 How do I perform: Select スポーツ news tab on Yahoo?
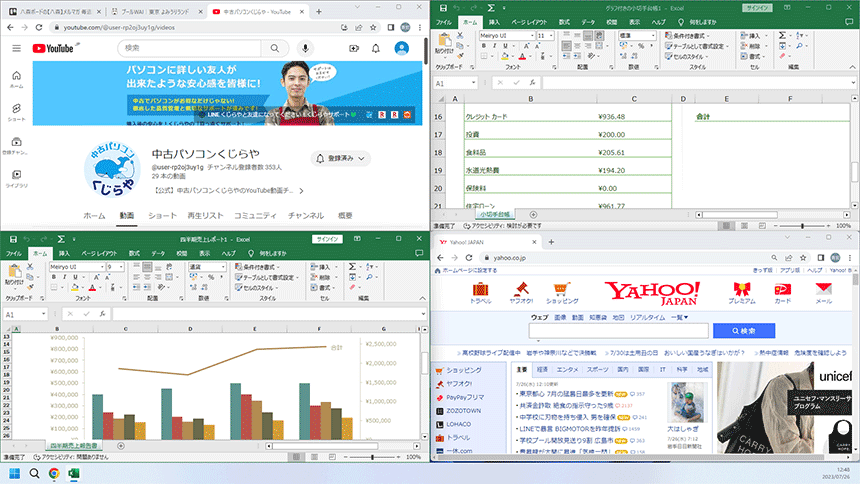pos(597,369)
